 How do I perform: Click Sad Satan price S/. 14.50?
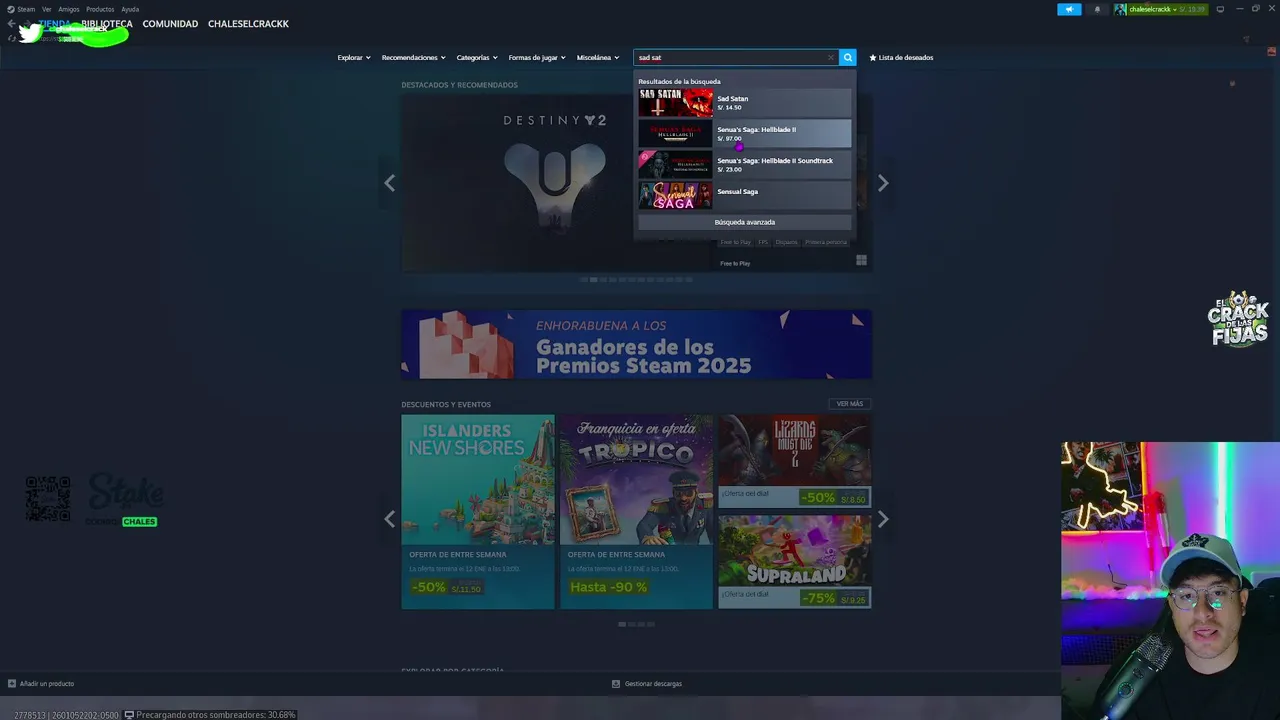(729, 107)
